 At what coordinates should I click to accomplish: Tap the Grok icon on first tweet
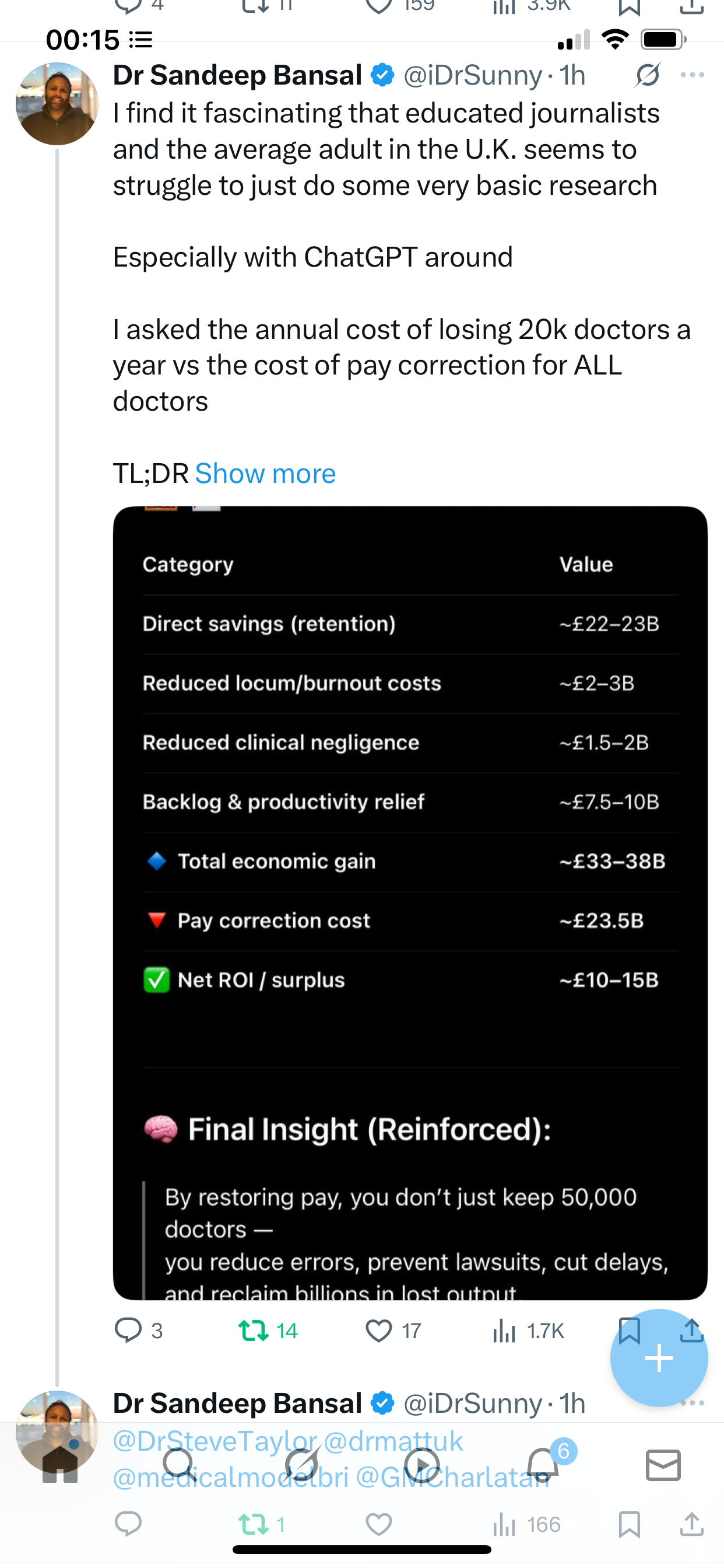pyautogui.click(x=648, y=75)
